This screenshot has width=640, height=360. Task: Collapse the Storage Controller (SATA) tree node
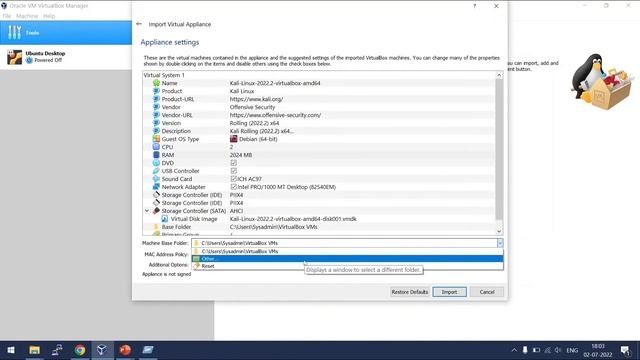[147, 211]
